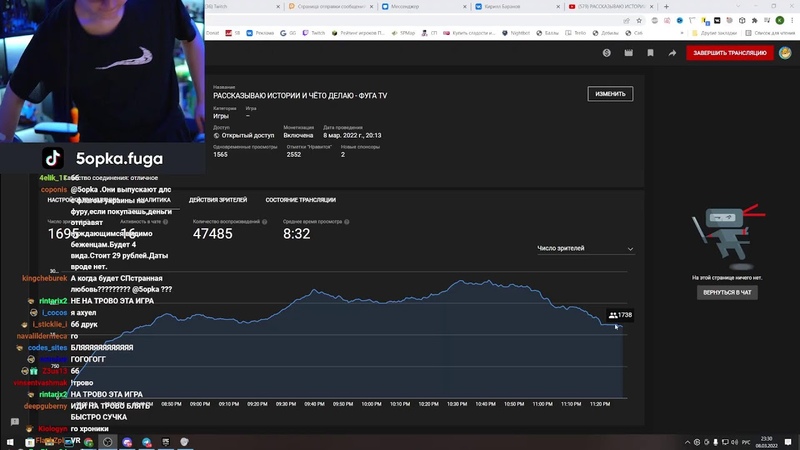Close the active YouTube stream tab
The height and width of the screenshot is (450, 800).
point(653,7)
